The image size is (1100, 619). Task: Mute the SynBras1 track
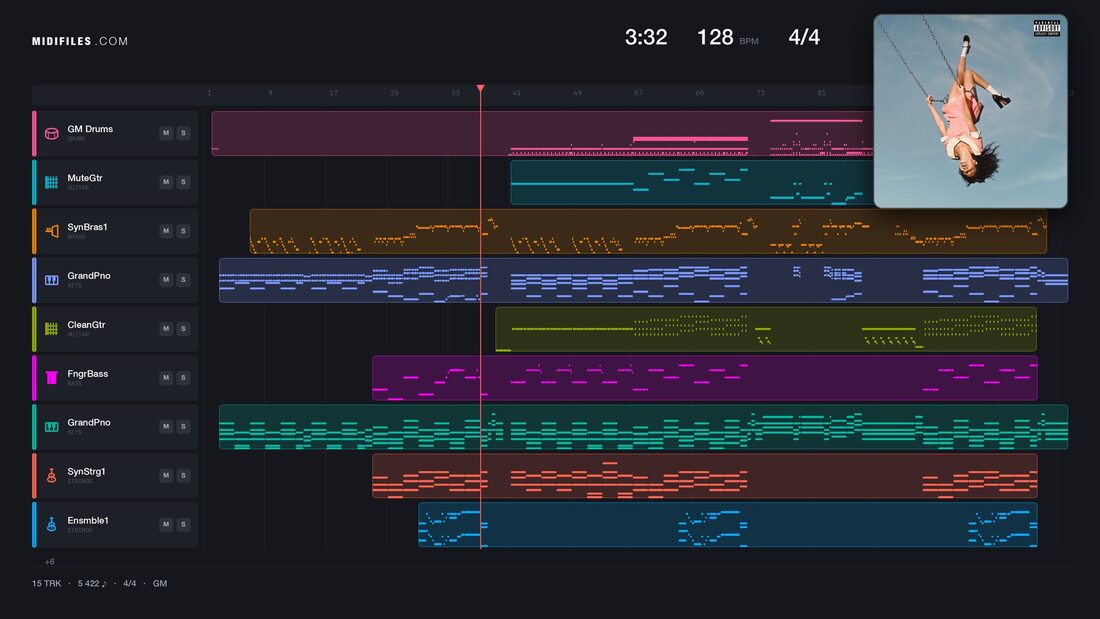click(166, 231)
